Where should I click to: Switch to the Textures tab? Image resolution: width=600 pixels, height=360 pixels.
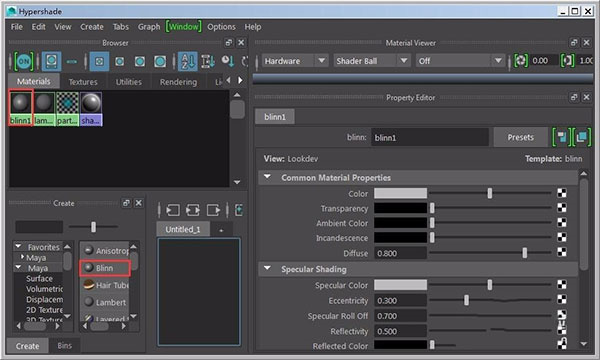coord(83,82)
